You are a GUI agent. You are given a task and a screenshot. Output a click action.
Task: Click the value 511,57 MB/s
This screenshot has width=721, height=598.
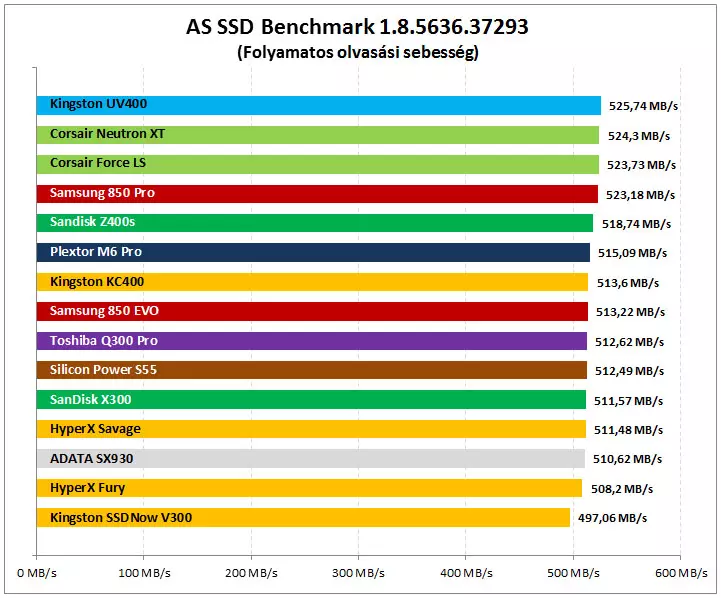point(629,401)
